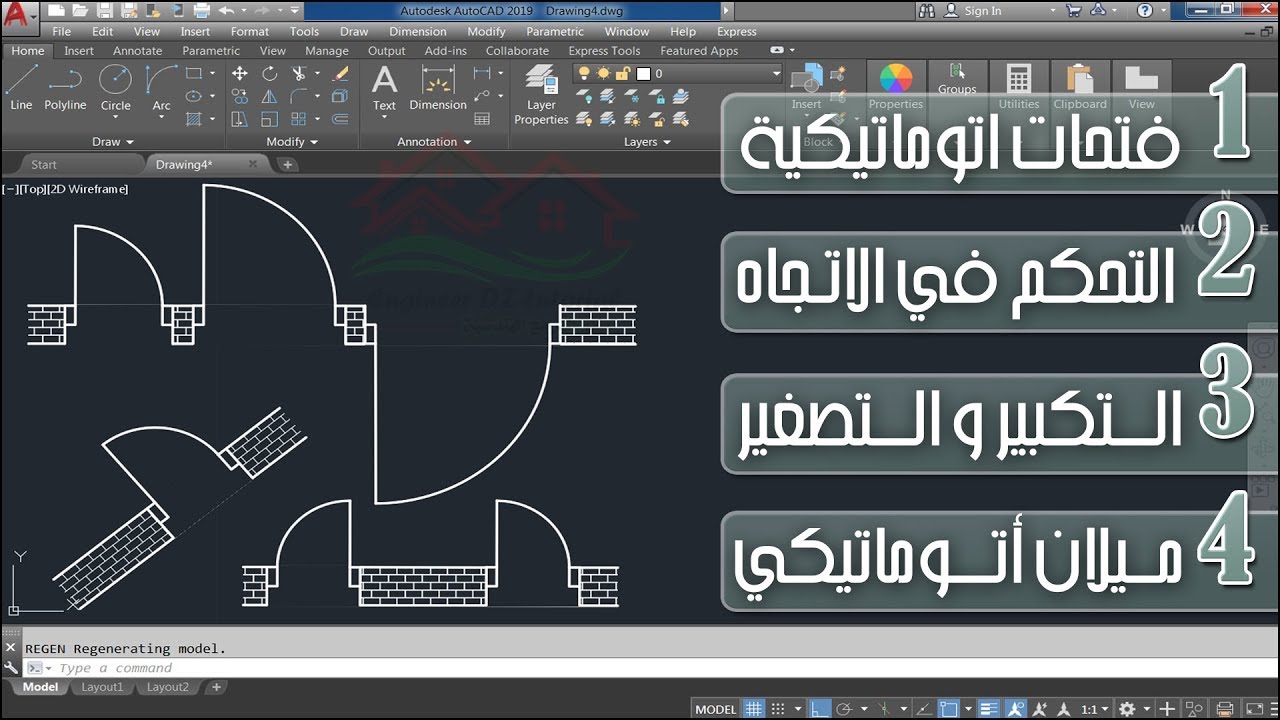The width and height of the screenshot is (1280, 720).
Task: Open the layer name dropdown showing 0
Action: click(677, 73)
